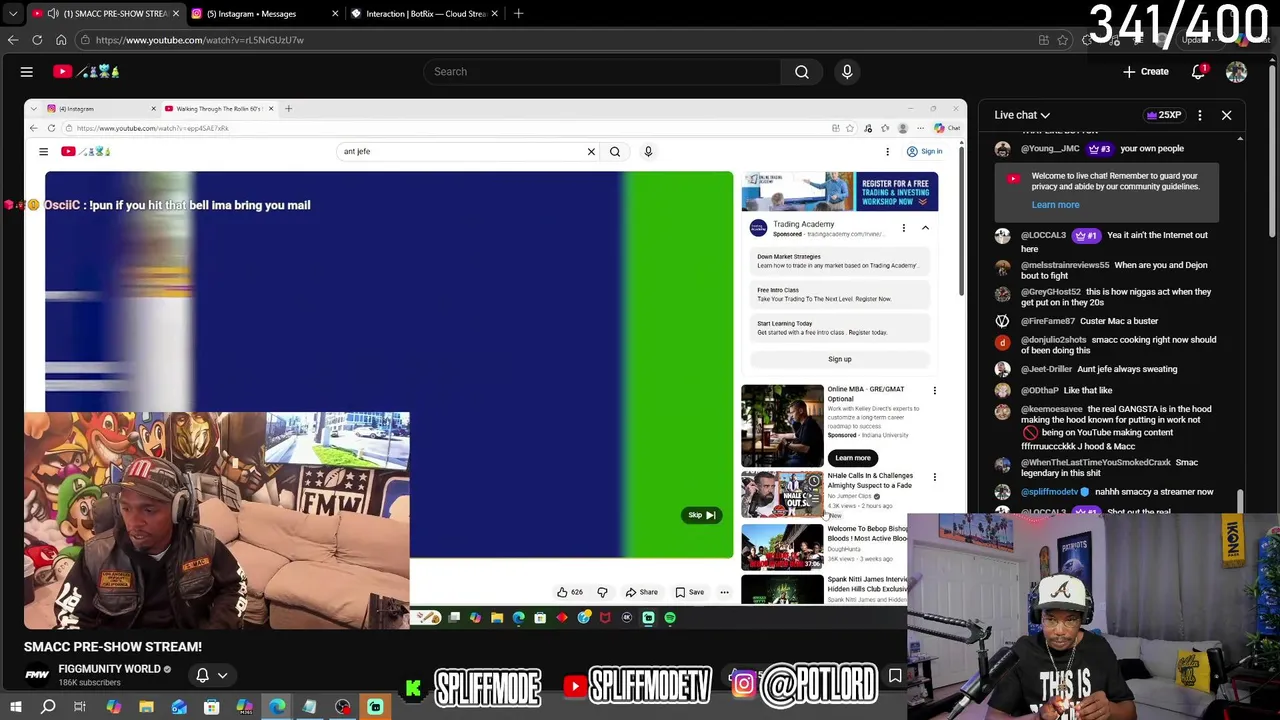The height and width of the screenshot is (720, 1280).
Task: Open the 25XP crown badge
Action: coord(1164,115)
